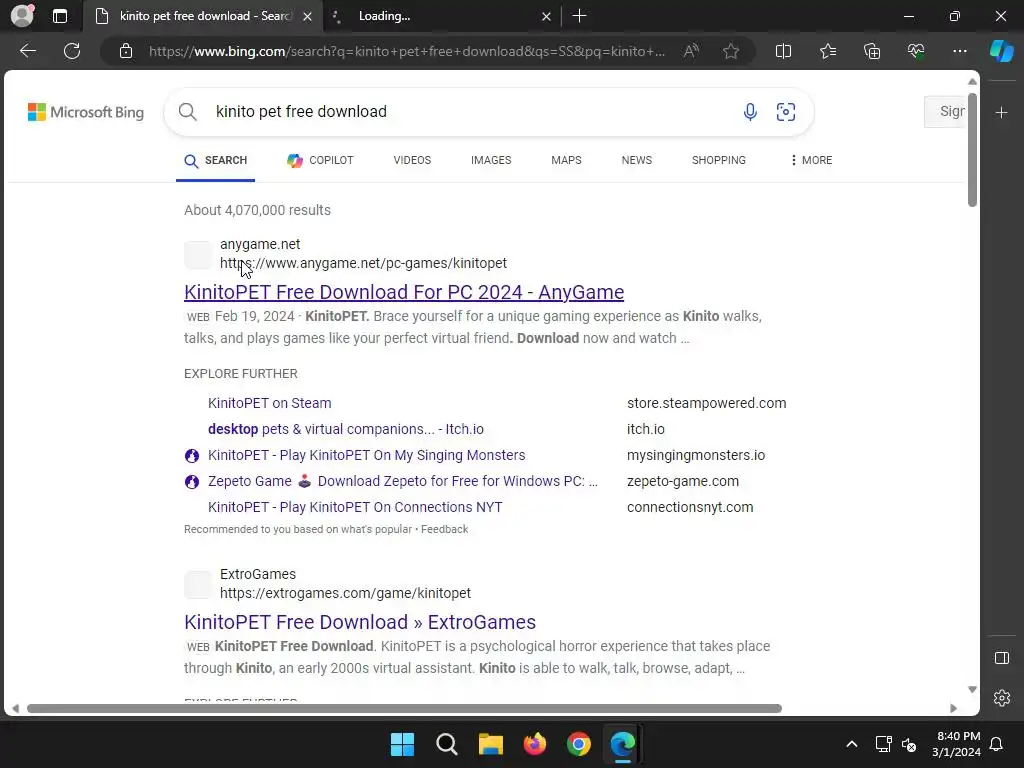Open a new browser tab
The width and height of the screenshot is (1024, 768).
(x=579, y=16)
